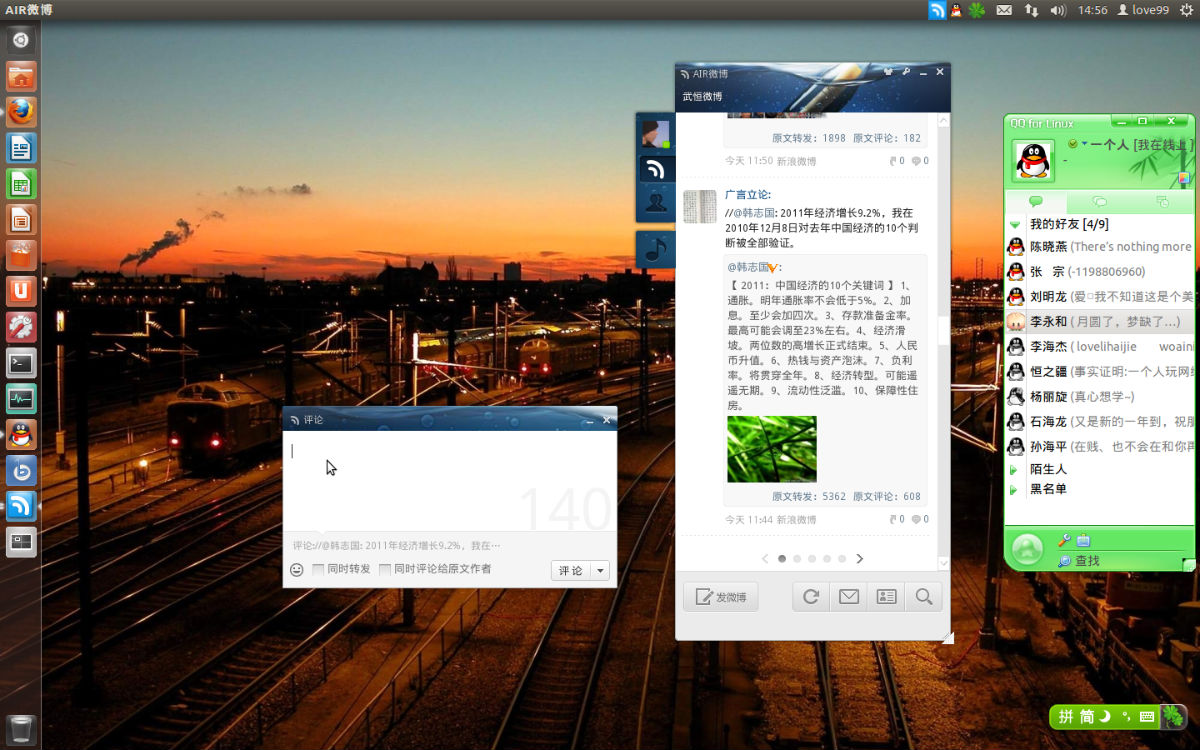Screen dimensions: 1200x750
Task: Go to the previous Weibo page arrow
Action: (x=765, y=559)
